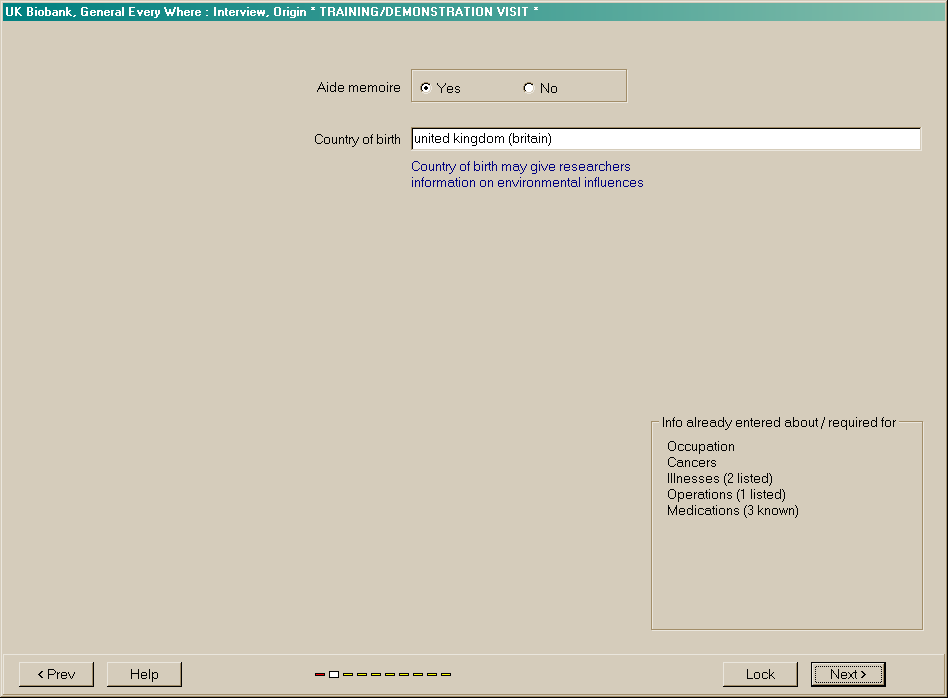The image size is (948, 698).
Task: Open the Help button
Action: click(x=144, y=674)
